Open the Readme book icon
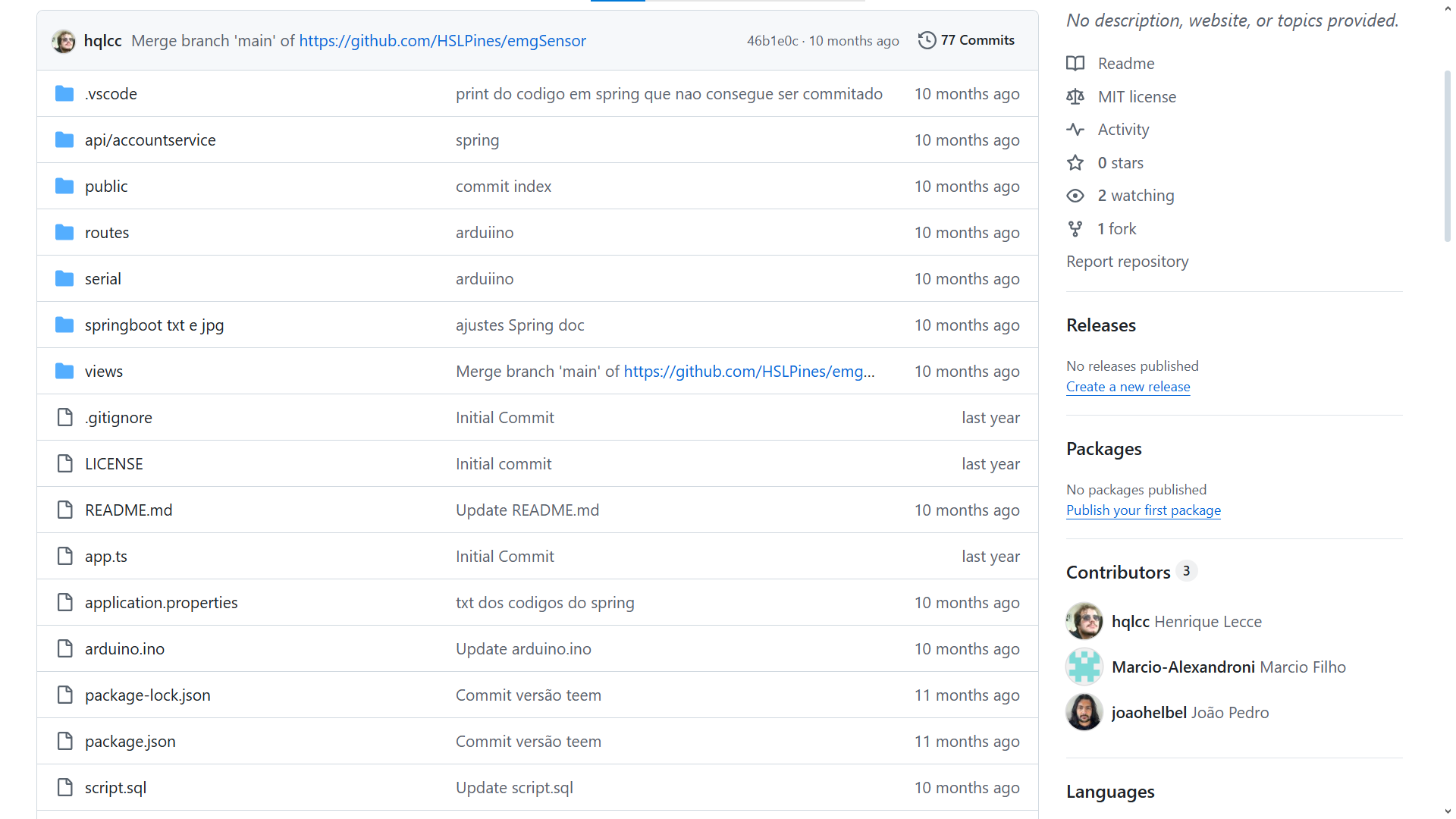This screenshot has width=1456, height=819. [1075, 64]
